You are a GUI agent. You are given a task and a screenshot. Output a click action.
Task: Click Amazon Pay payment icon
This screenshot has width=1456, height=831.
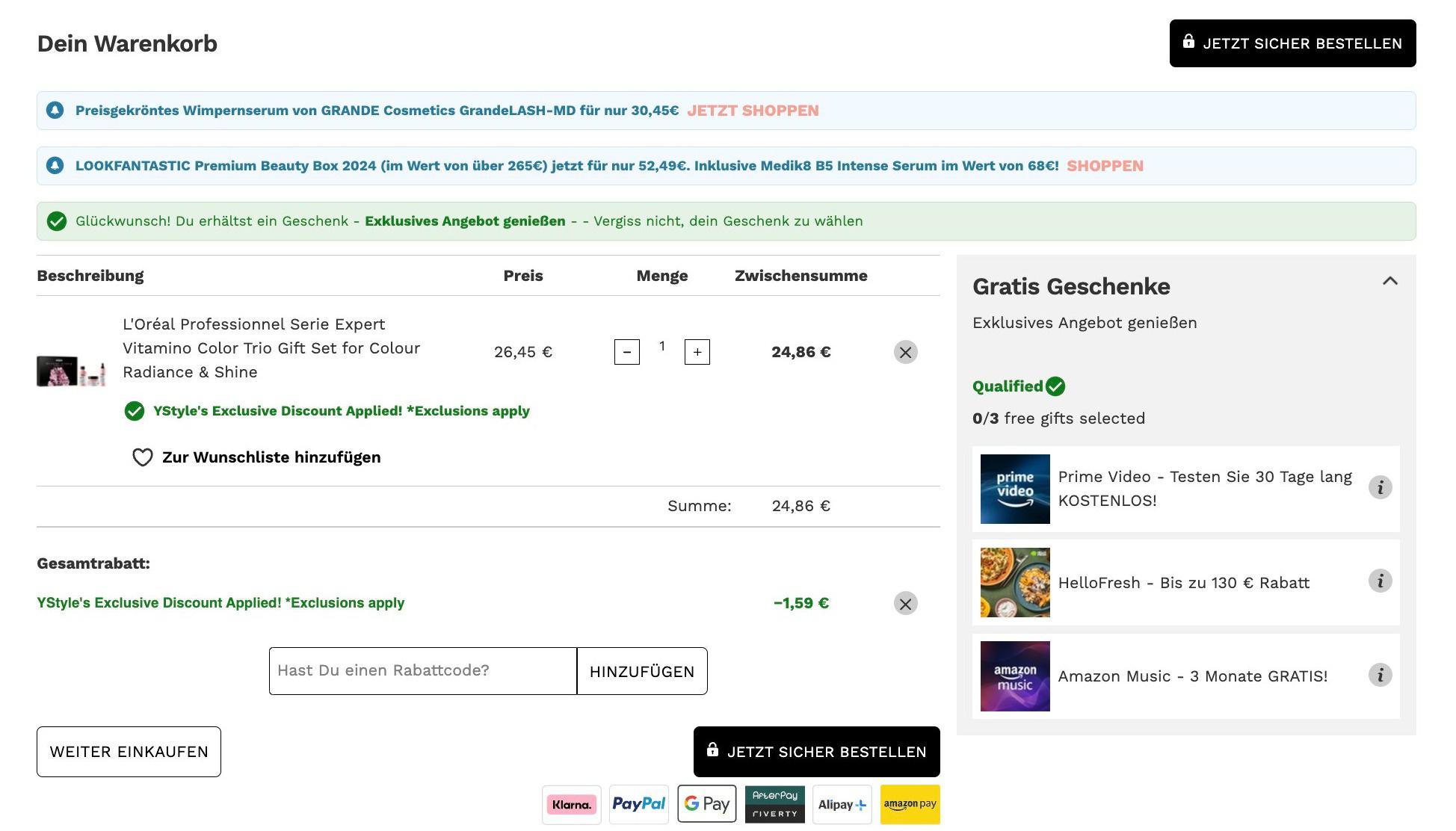pos(910,804)
